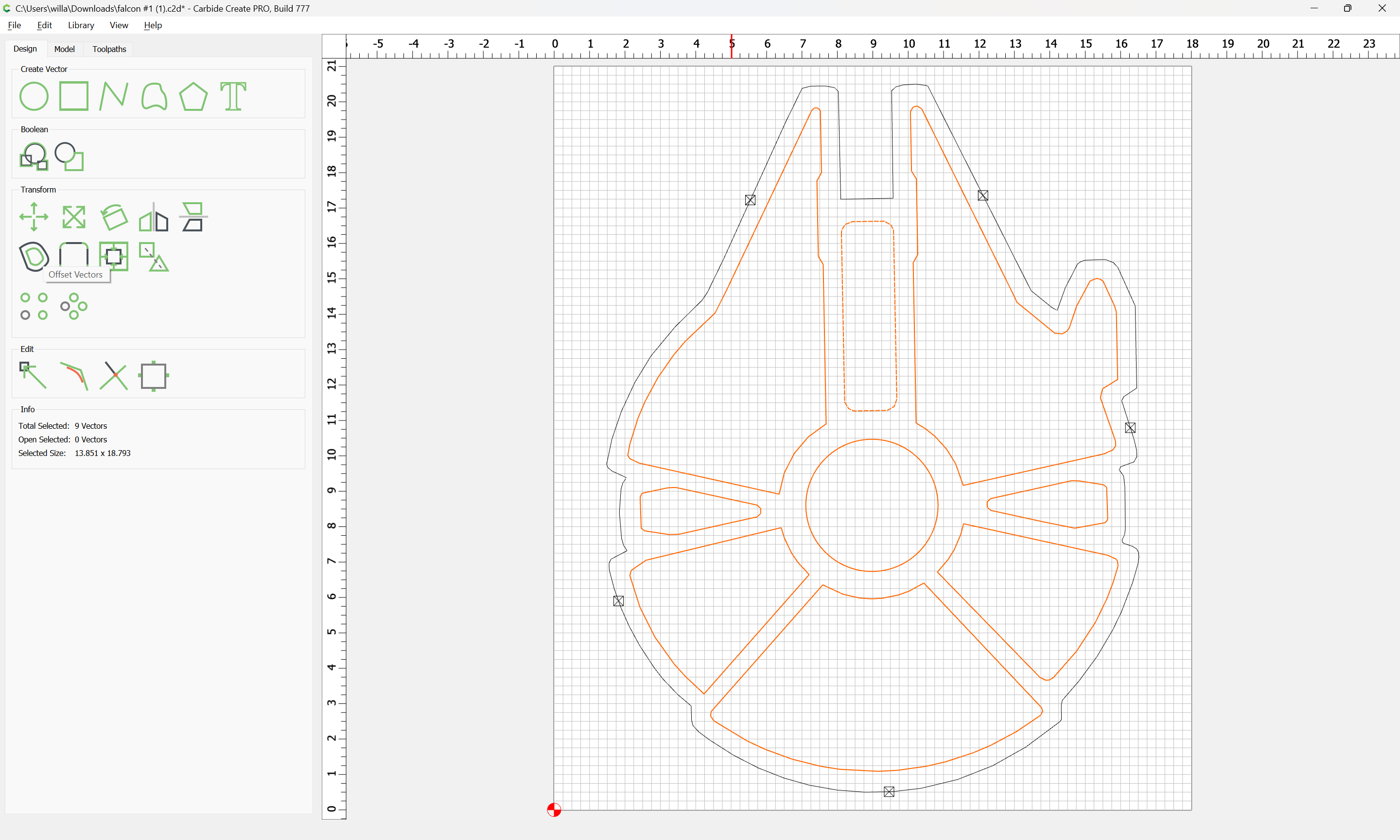
Task: Select the Curve vector tool
Action: pos(154,96)
